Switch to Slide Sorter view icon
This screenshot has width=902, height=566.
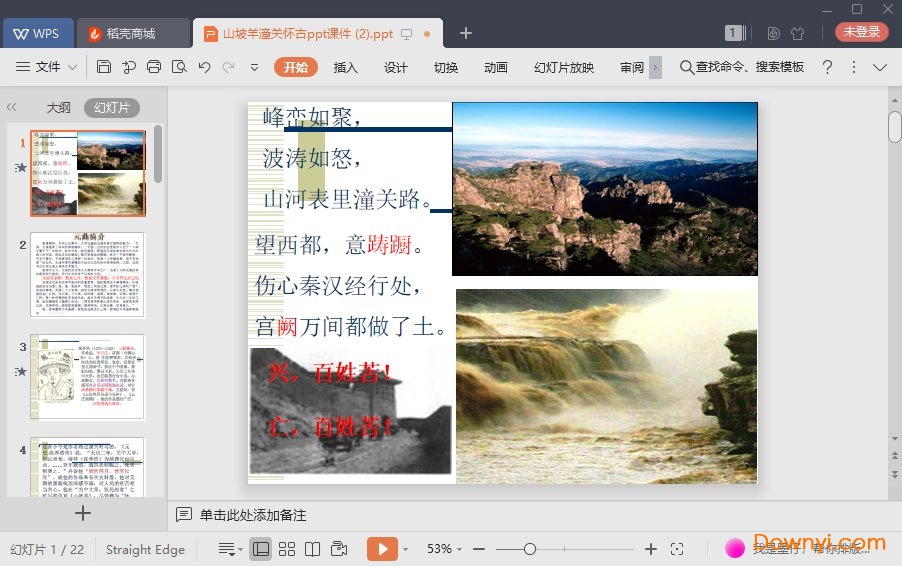(x=286, y=549)
